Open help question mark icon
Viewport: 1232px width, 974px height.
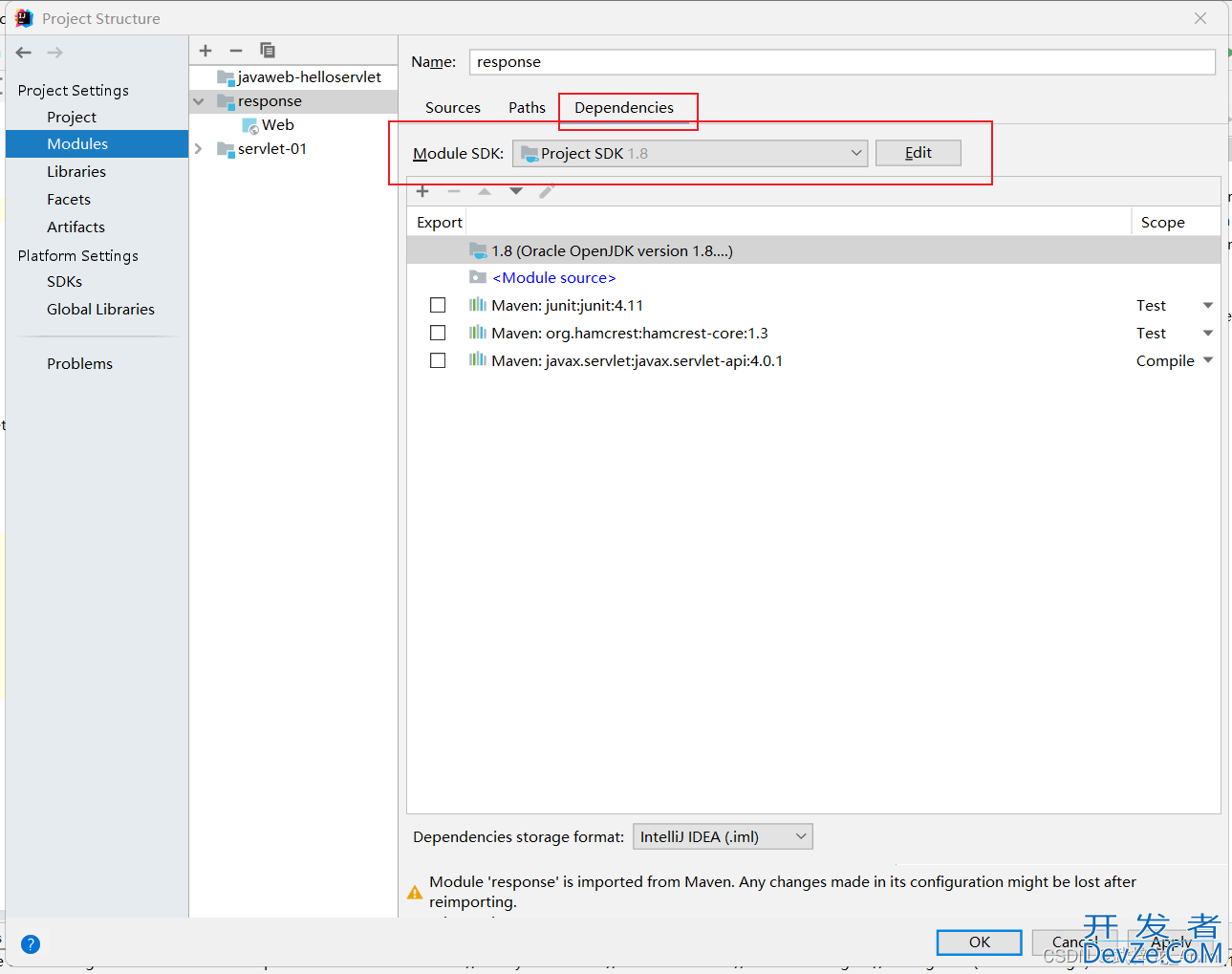(31, 944)
